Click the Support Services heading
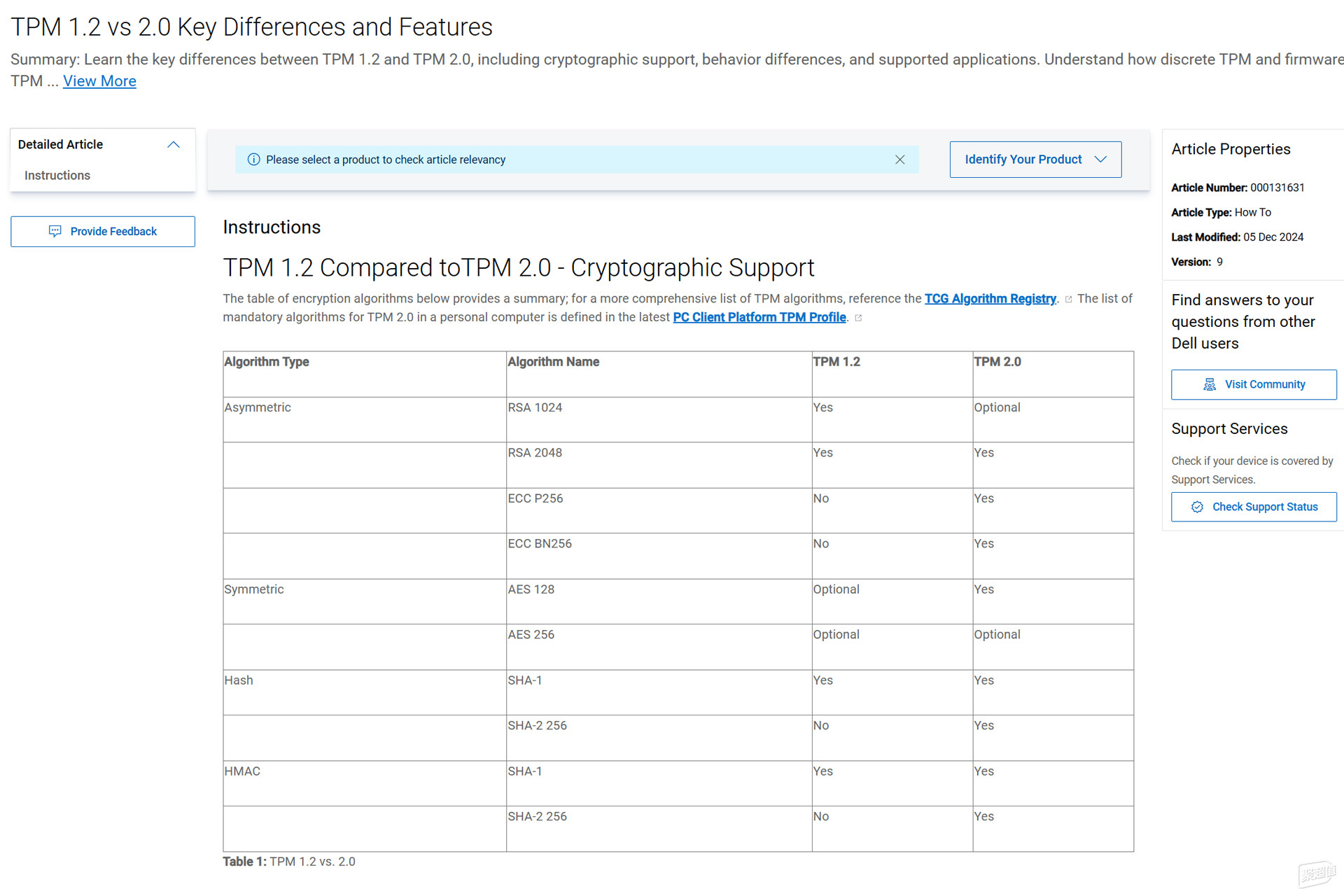 (x=1229, y=429)
